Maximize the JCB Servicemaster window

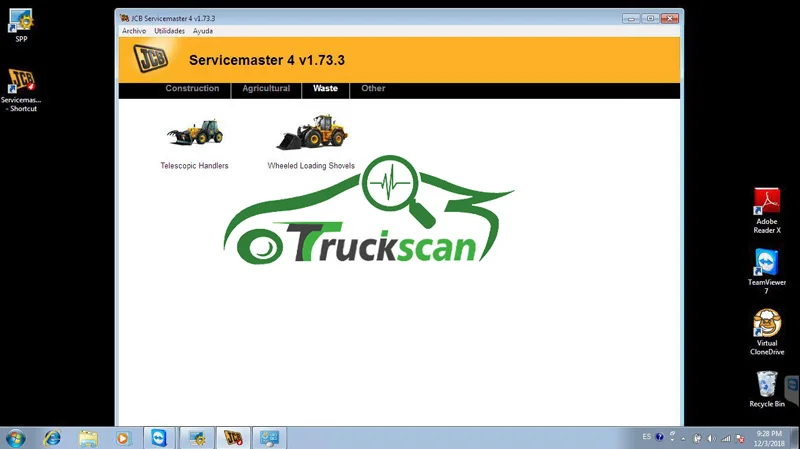click(x=651, y=18)
